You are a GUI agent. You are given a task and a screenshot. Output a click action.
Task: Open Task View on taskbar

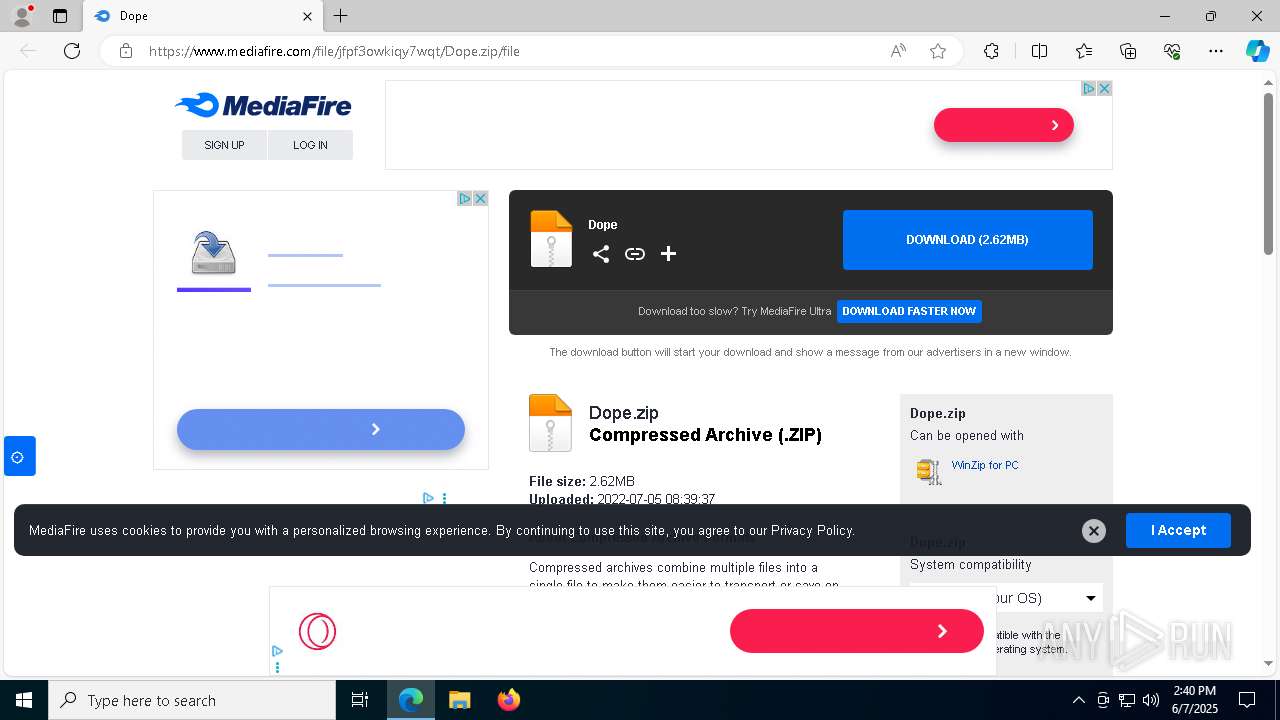point(360,700)
